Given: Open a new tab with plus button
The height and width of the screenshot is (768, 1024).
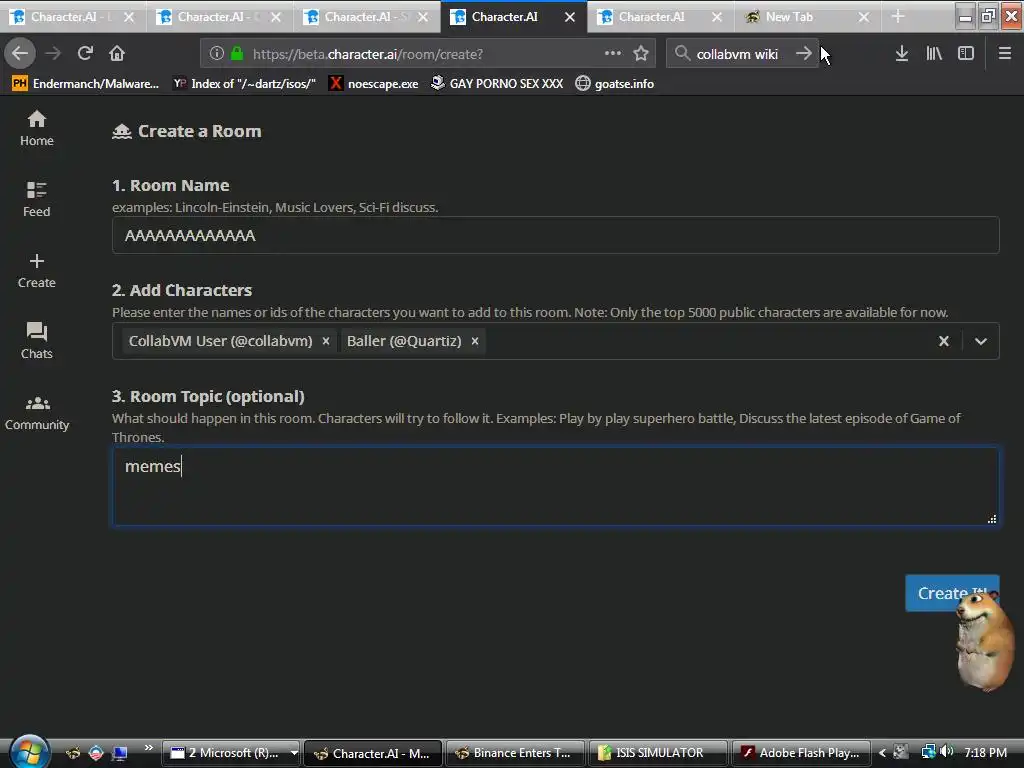Looking at the screenshot, I should pyautogui.click(x=898, y=16).
